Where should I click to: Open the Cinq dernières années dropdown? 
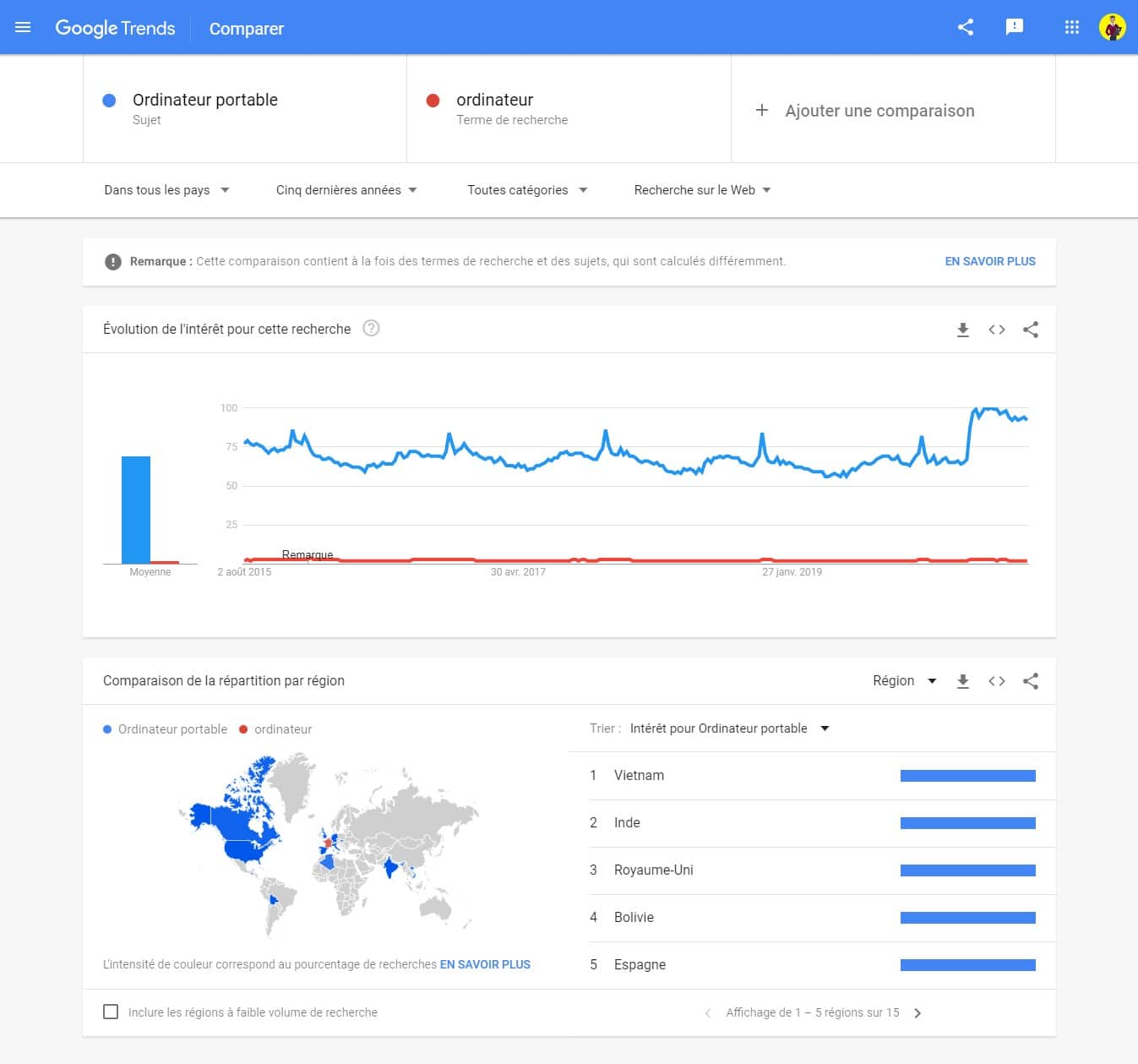click(346, 190)
